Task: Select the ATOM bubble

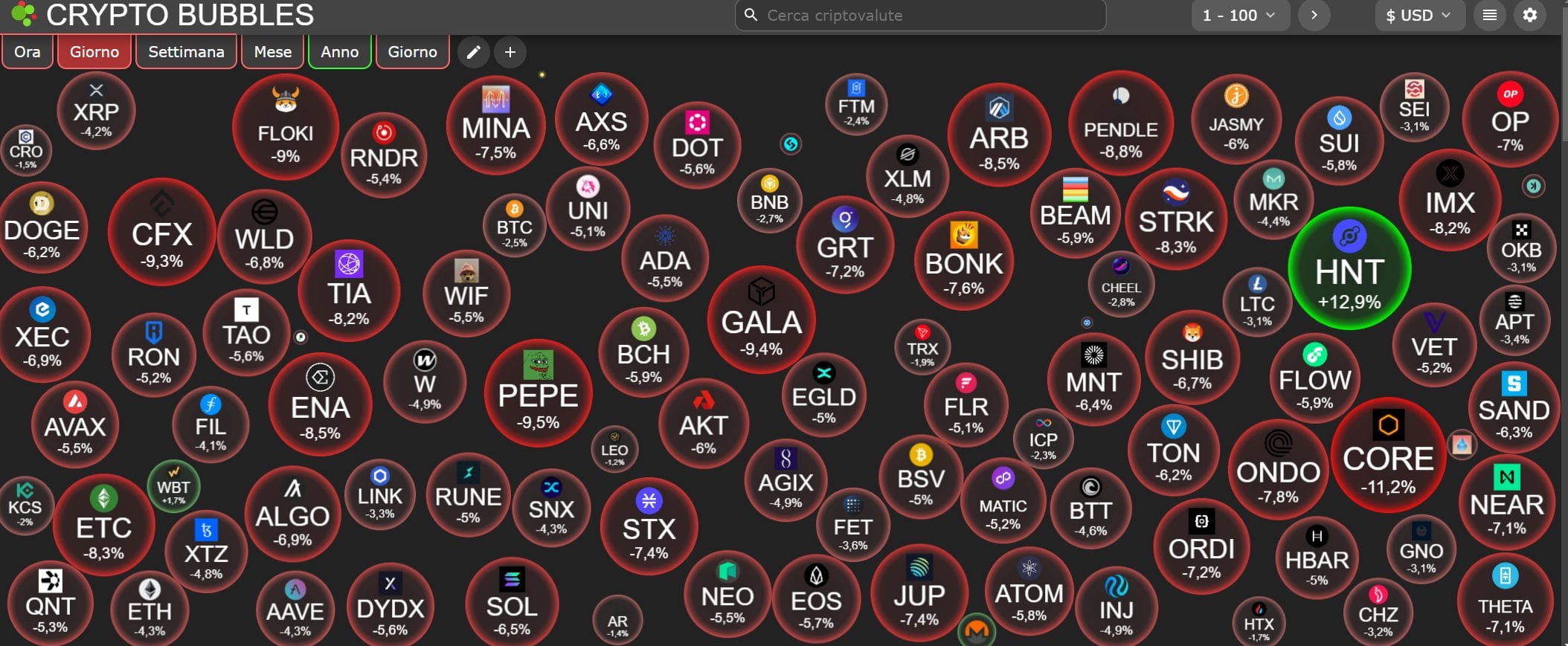Action: tap(1029, 592)
